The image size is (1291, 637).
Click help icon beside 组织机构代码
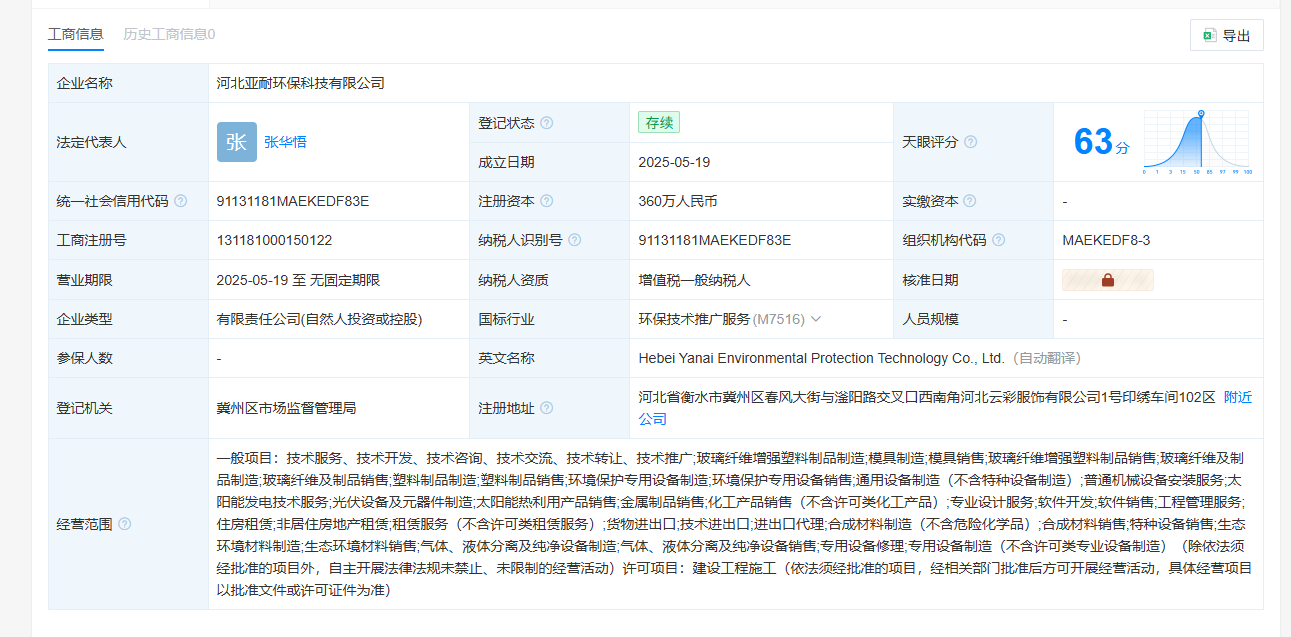[x=998, y=240]
